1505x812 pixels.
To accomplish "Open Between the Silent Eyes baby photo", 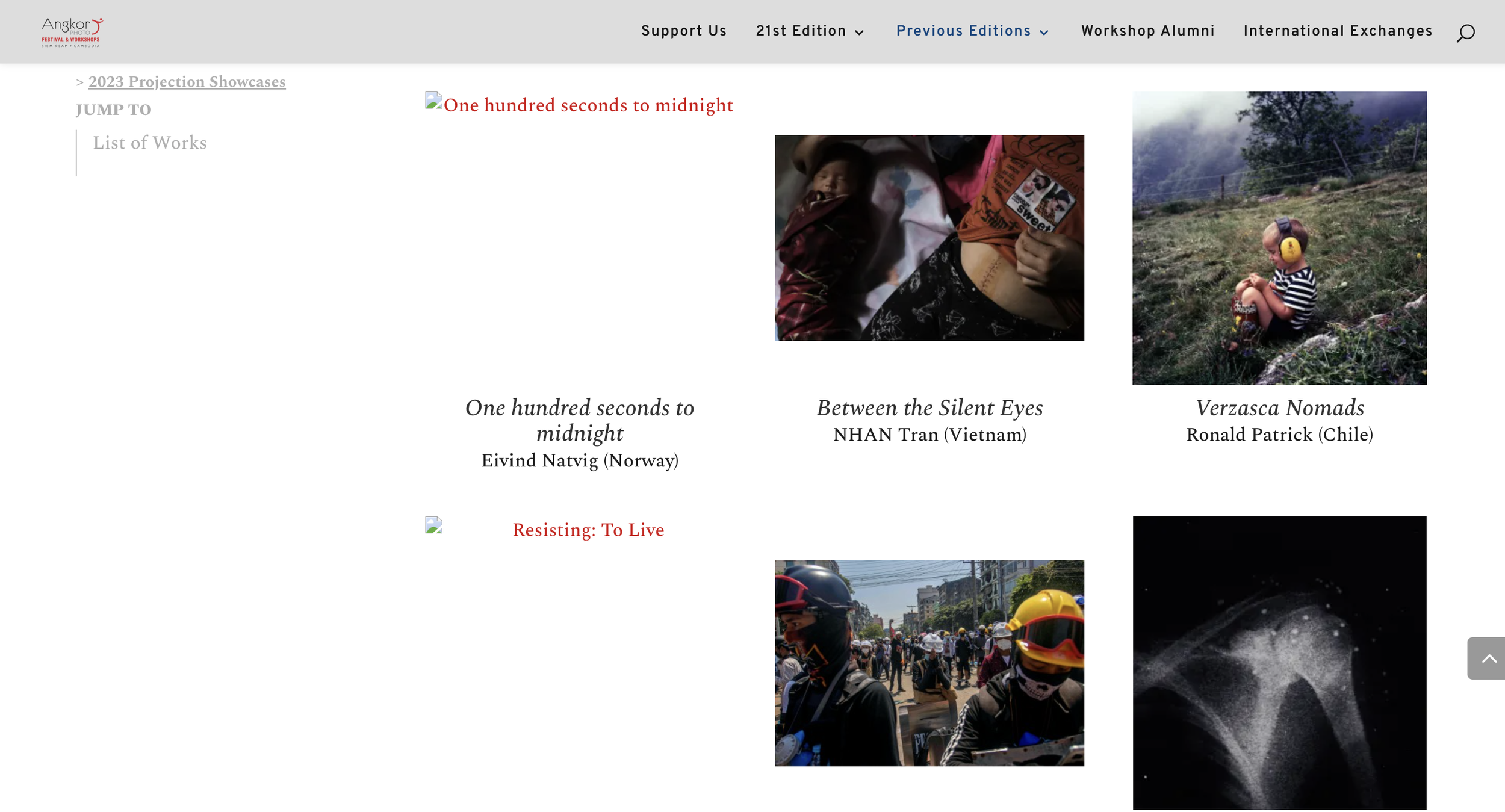I will pyautogui.click(x=929, y=238).
